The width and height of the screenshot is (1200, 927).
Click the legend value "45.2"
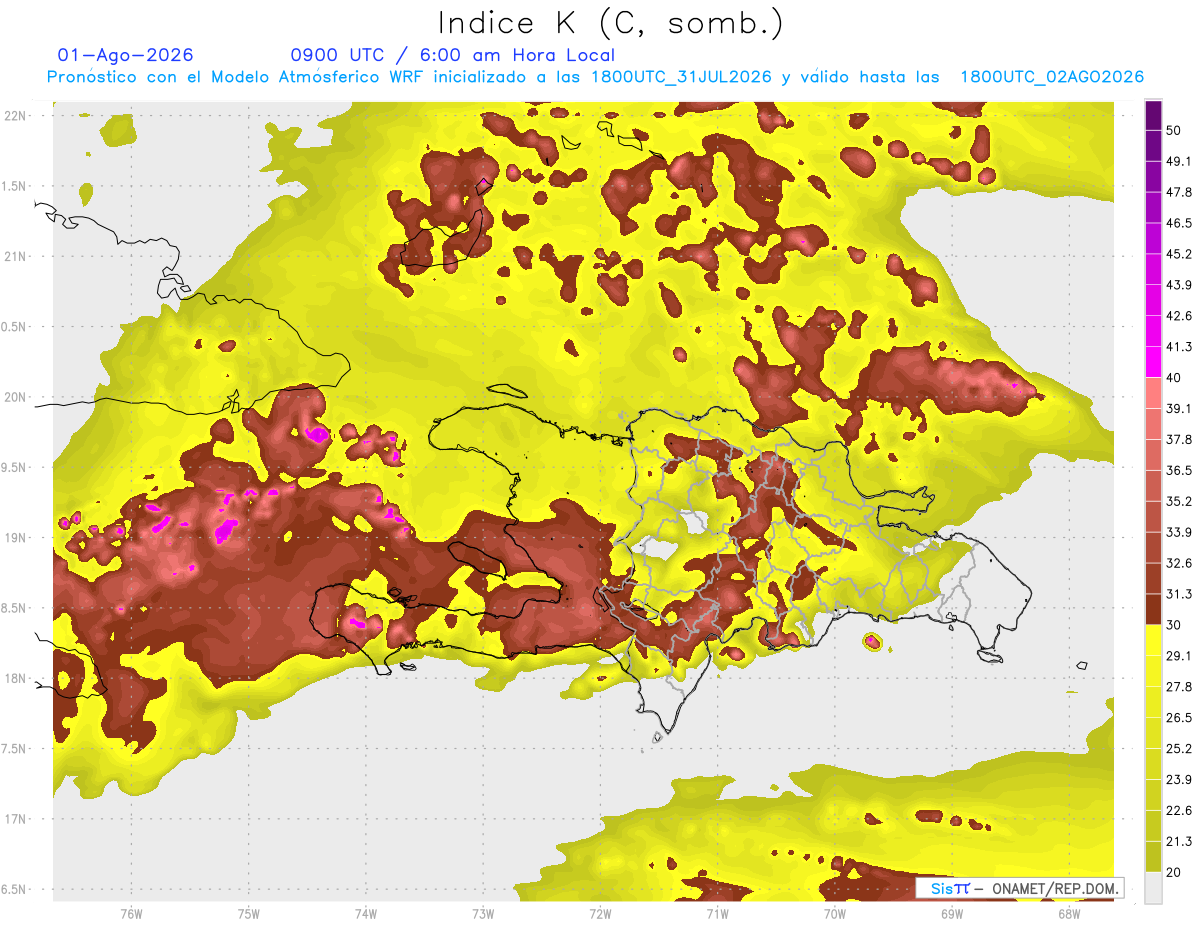pyautogui.click(x=1178, y=254)
